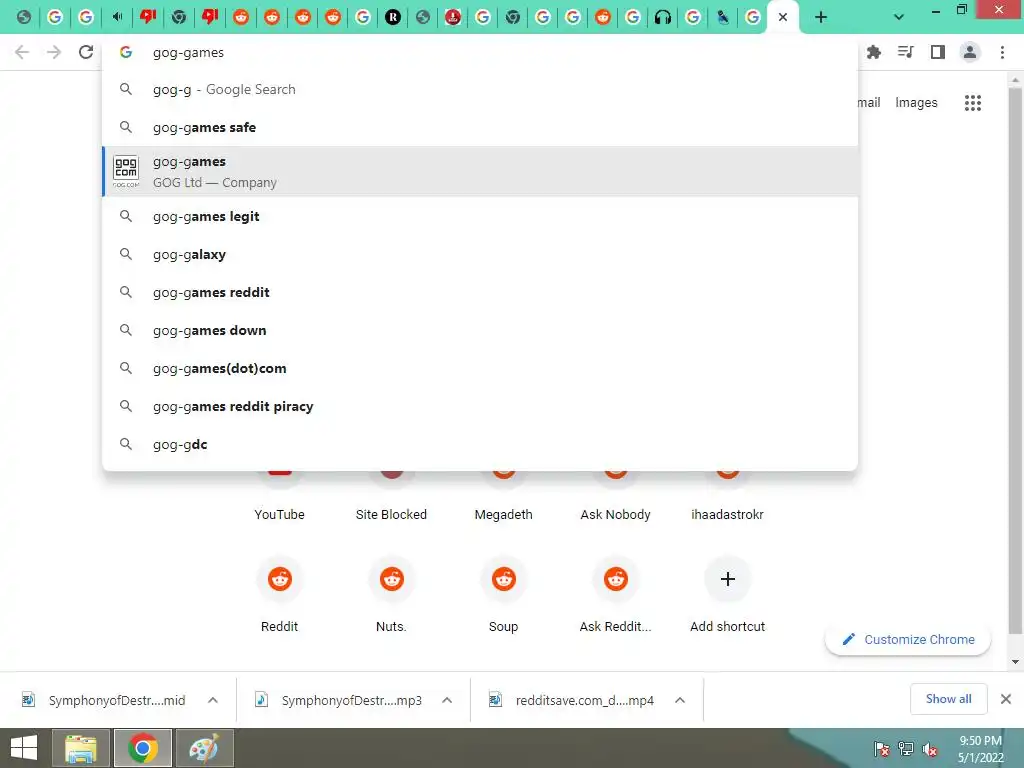Expand options for the .mp4 download
The width and height of the screenshot is (1024, 768).
(680, 700)
